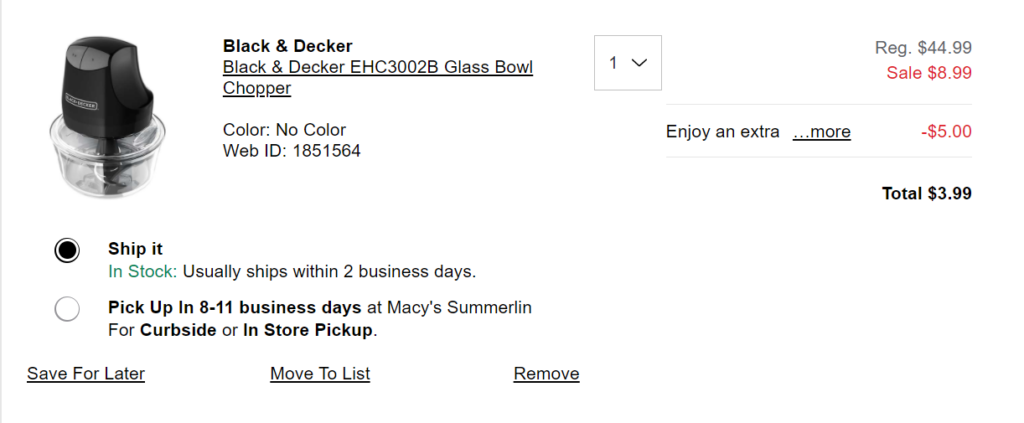Open the quantity dropdown showing 1
Screen dimensions: 1024x423
click(x=628, y=63)
